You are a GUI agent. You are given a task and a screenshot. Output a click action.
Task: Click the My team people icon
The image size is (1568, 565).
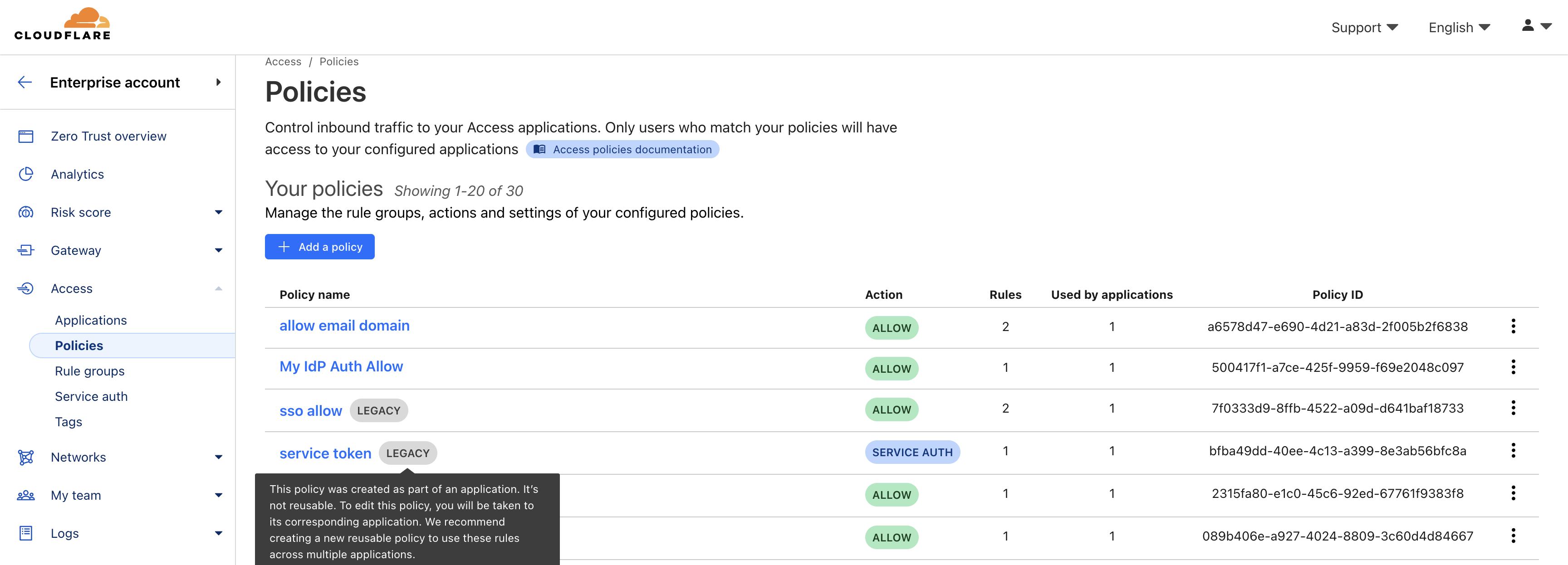(25, 495)
